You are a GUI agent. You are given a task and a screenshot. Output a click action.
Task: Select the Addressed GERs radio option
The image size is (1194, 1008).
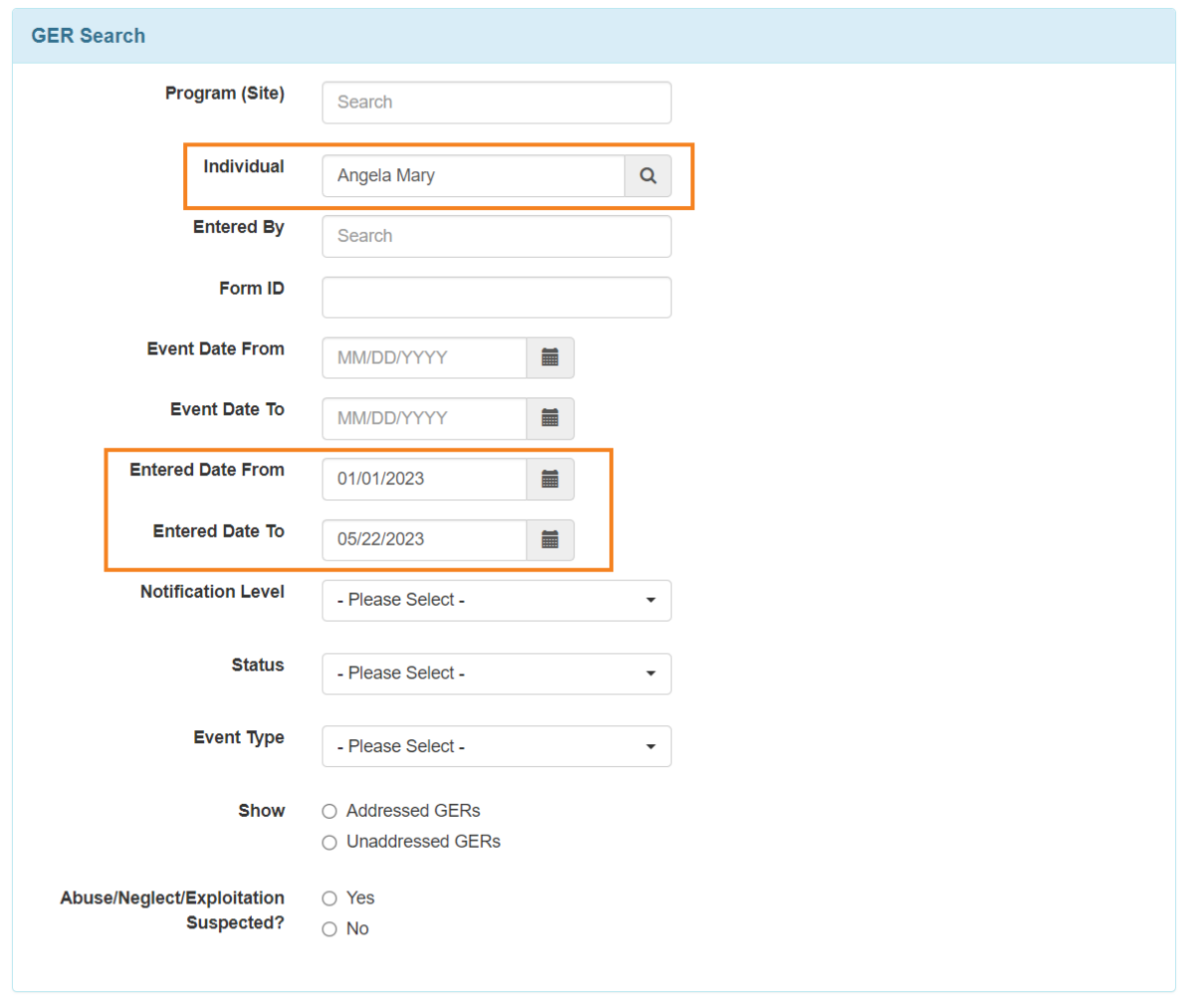[x=329, y=812]
